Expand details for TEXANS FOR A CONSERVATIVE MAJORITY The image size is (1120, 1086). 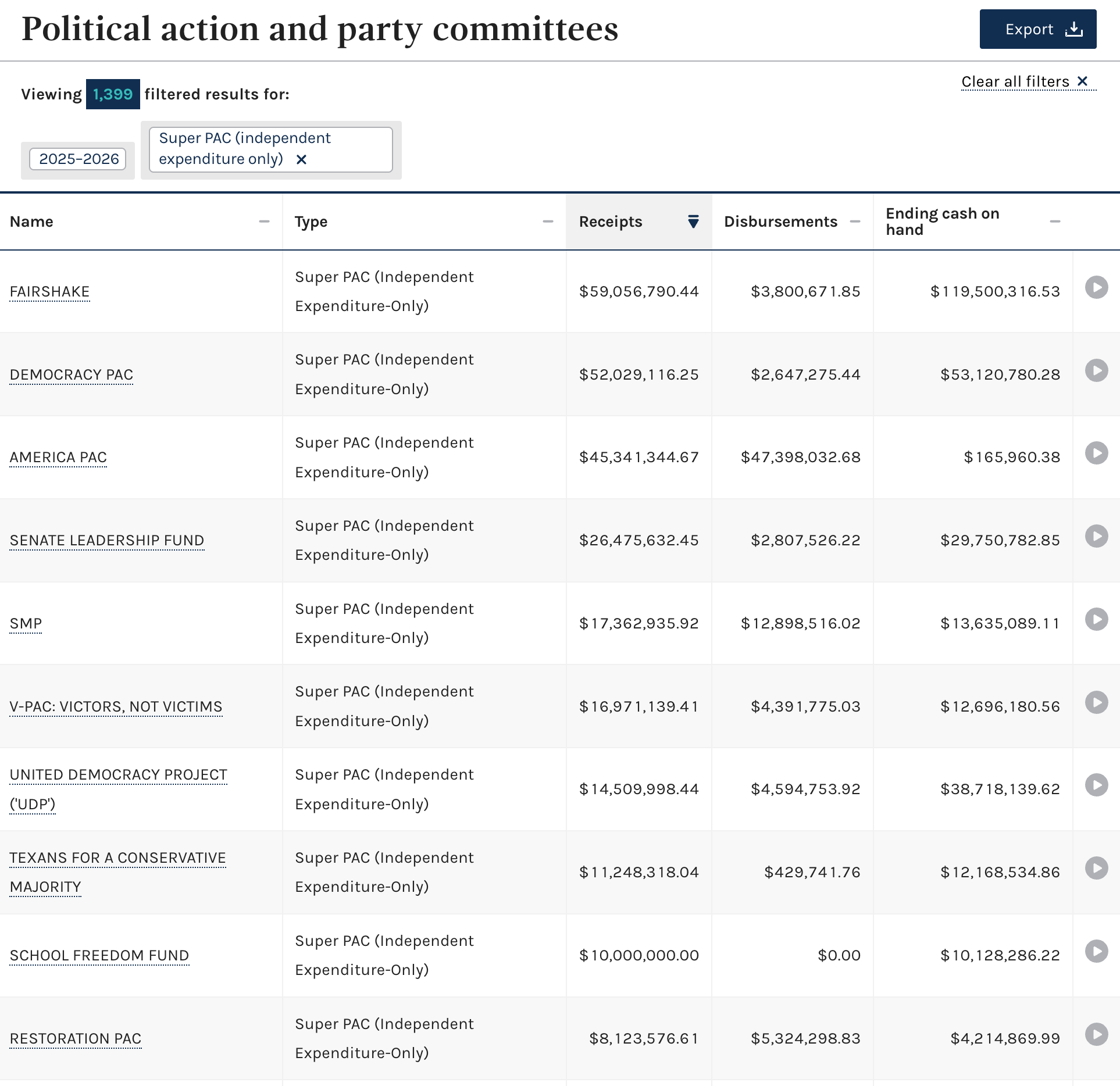(x=1096, y=868)
